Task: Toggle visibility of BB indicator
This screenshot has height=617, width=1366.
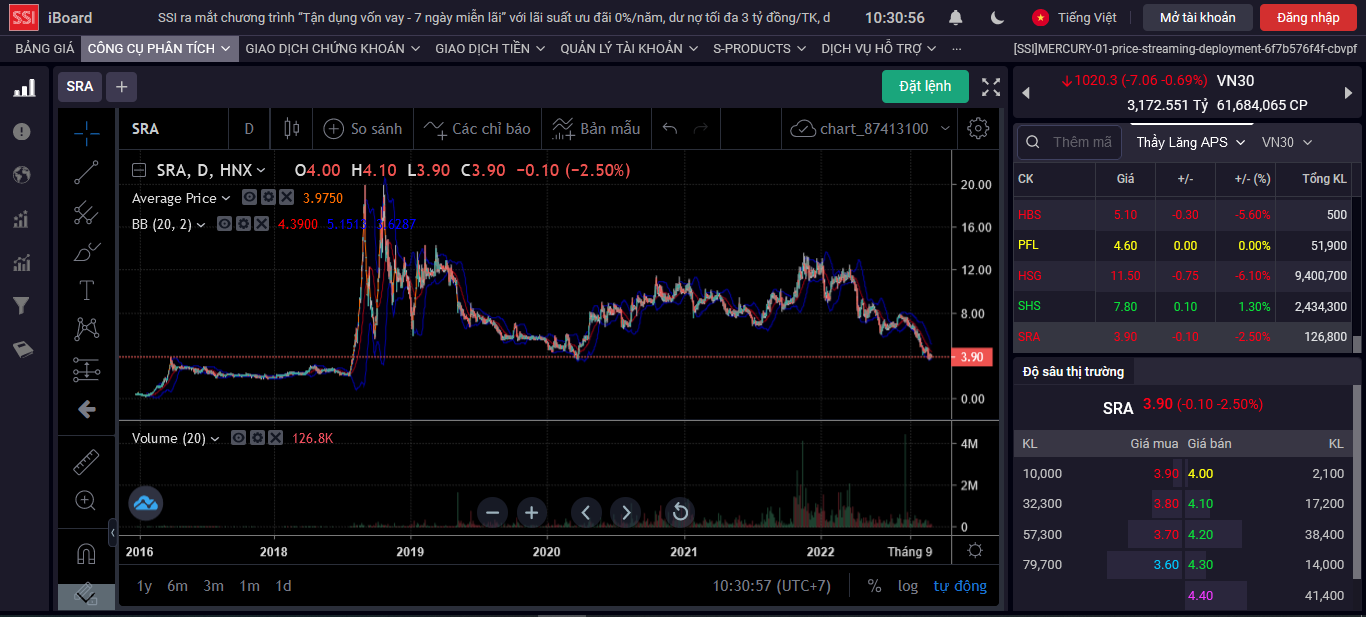Action: click(x=225, y=224)
